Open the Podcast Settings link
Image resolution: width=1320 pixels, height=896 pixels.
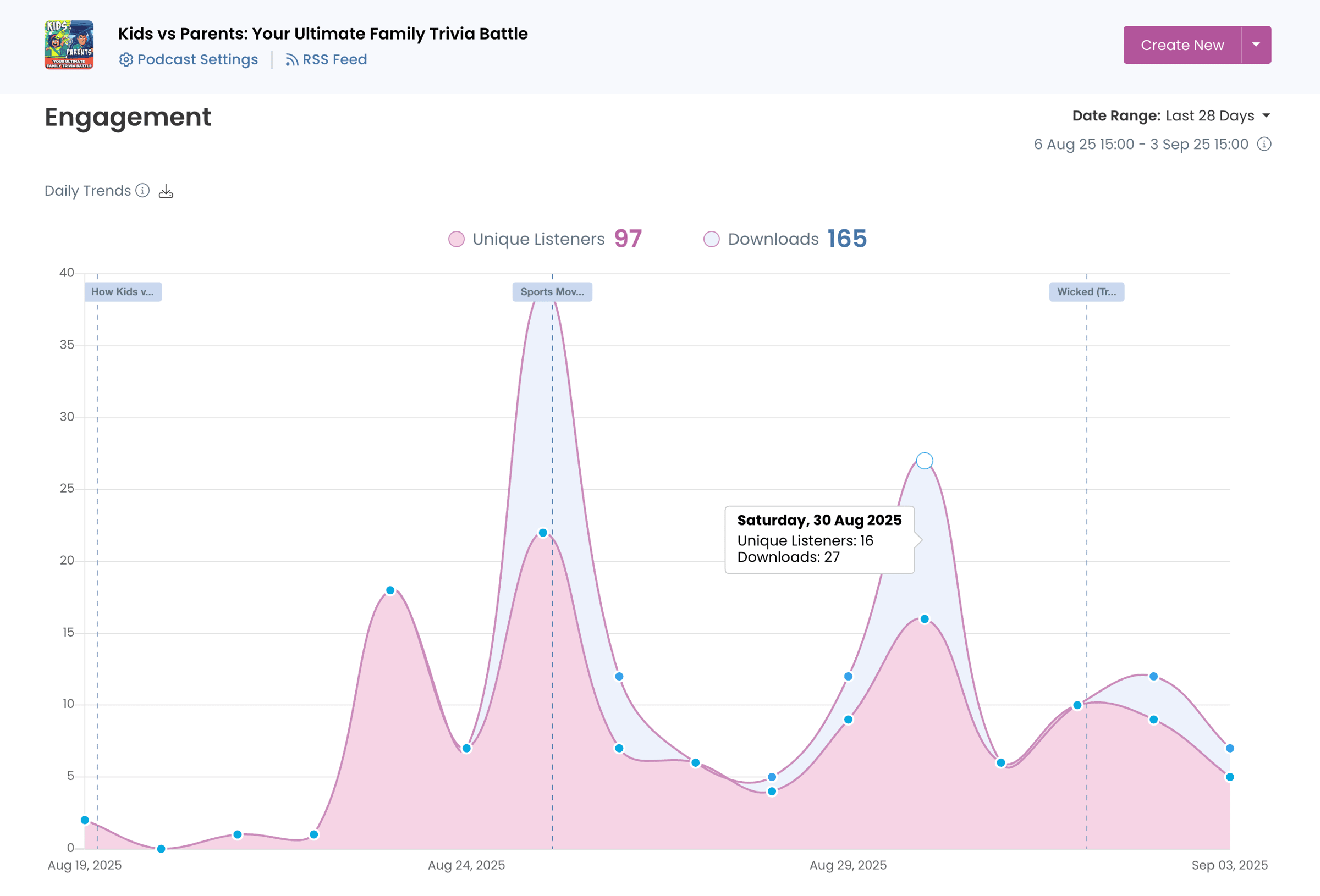[197, 59]
